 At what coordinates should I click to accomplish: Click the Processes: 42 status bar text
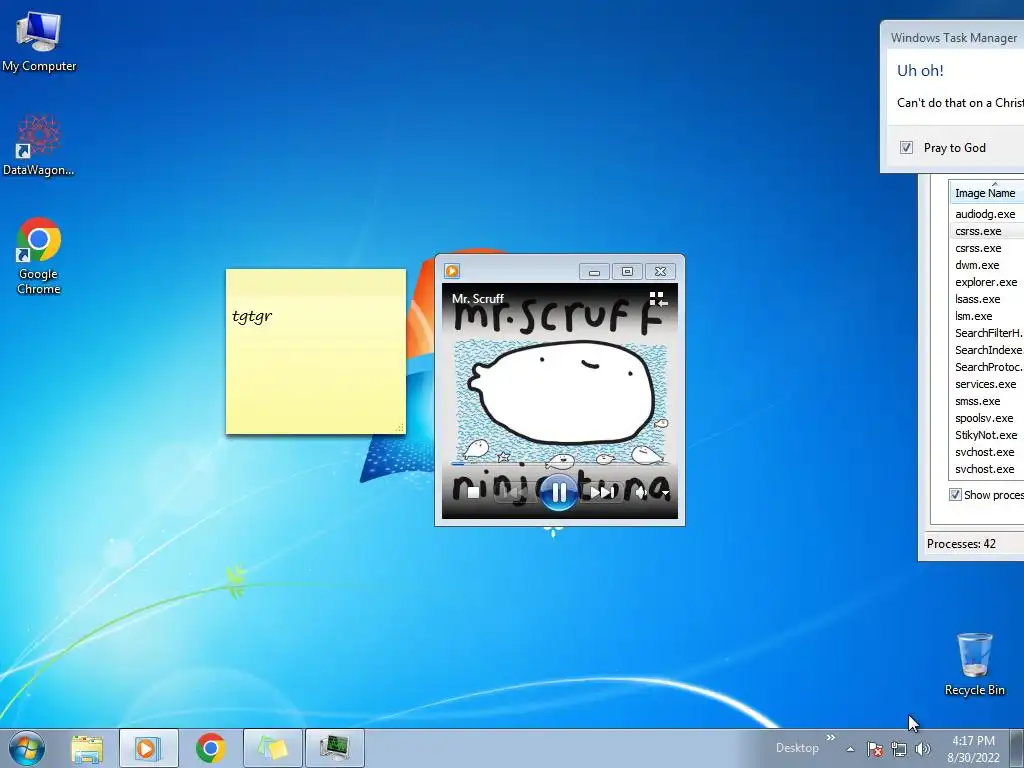tap(961, 543)
